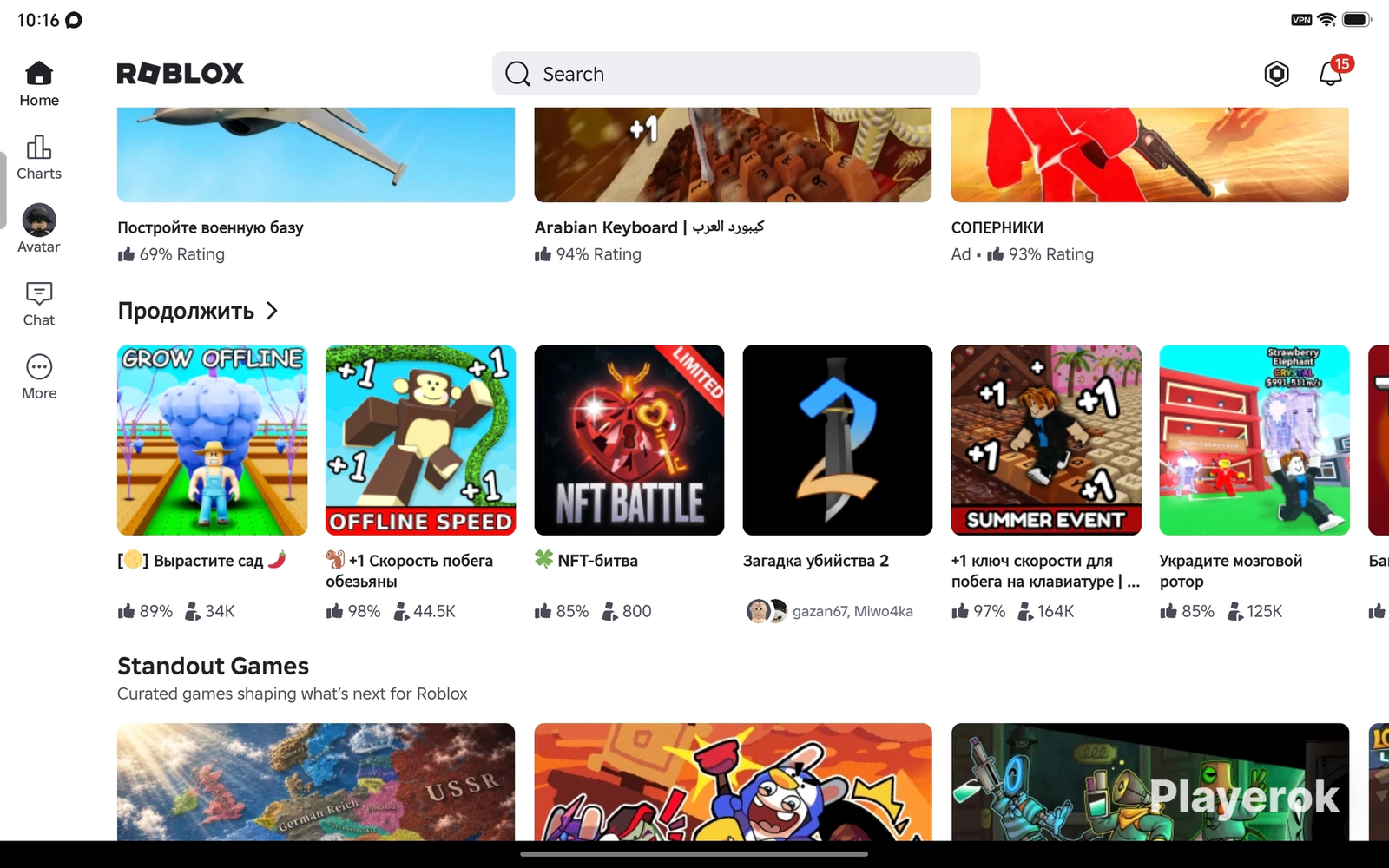Click the 98% thumbs-up icon
Viewport: 1389px width, 868px height.
[335, 611]
